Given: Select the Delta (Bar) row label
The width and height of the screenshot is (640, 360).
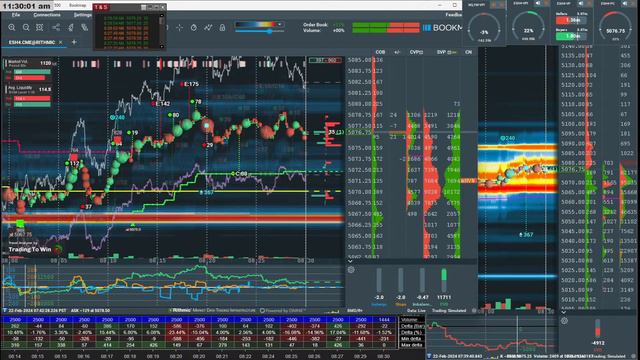Looking at the screenshot, I should [412, 326].
